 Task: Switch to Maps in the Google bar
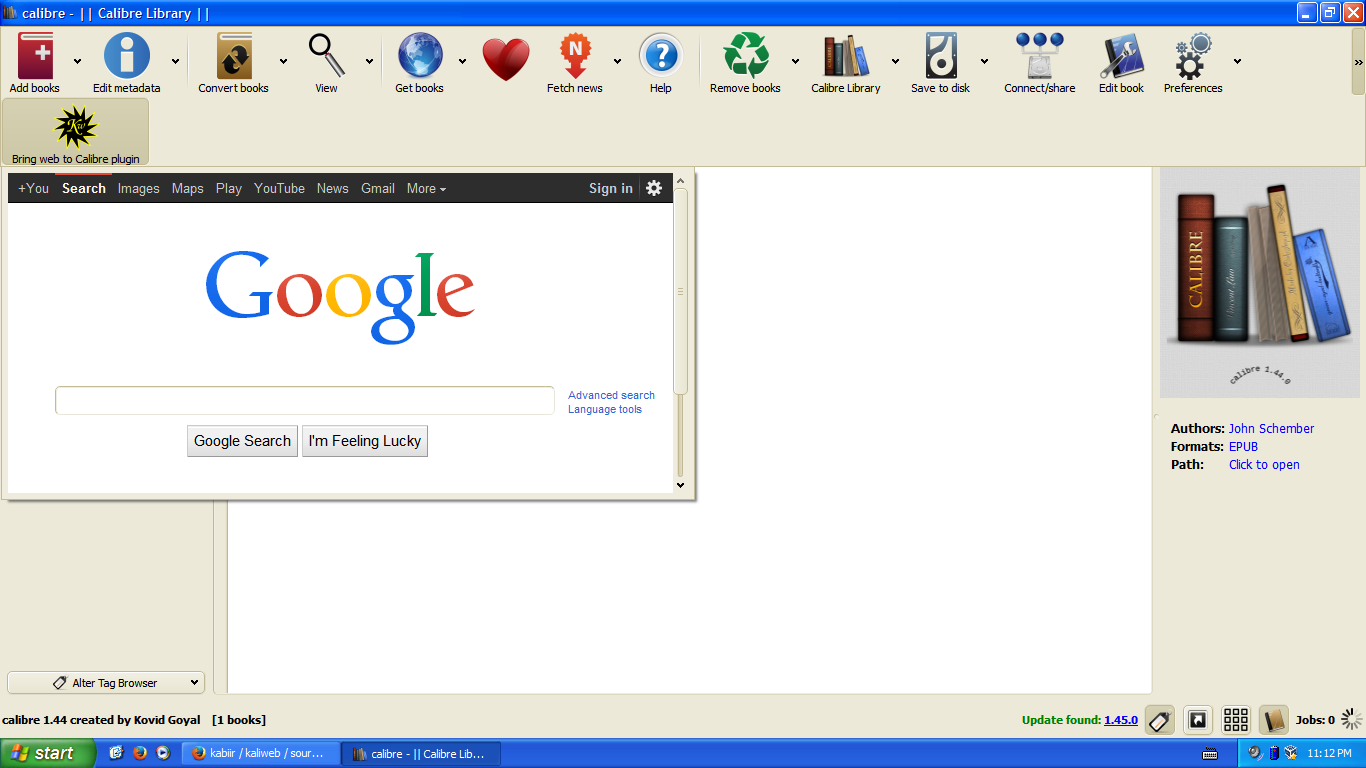[x=187, y=188]
